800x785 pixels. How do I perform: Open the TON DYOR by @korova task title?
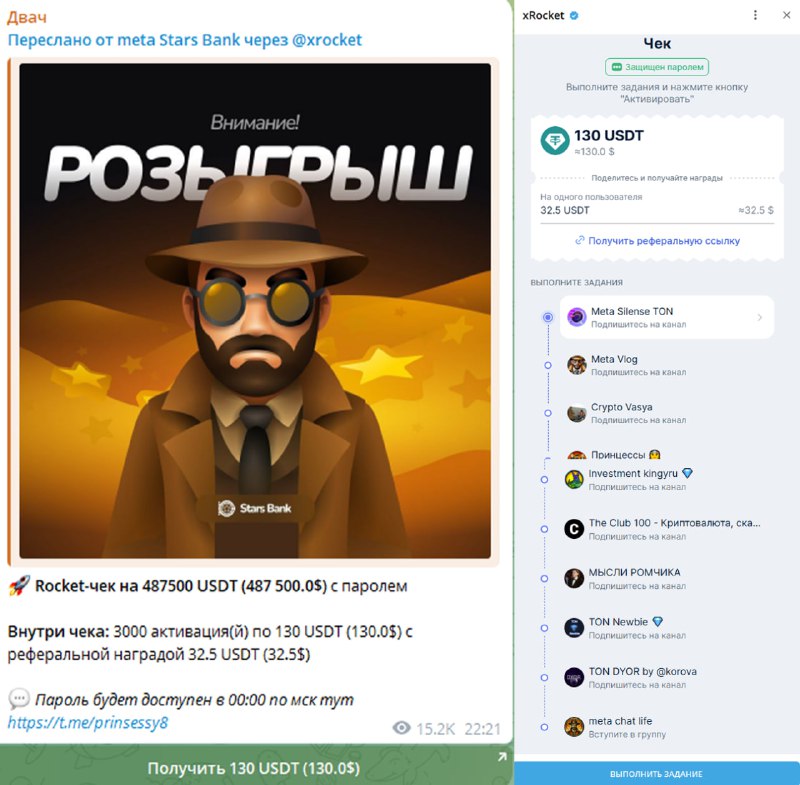pos(642,671)
